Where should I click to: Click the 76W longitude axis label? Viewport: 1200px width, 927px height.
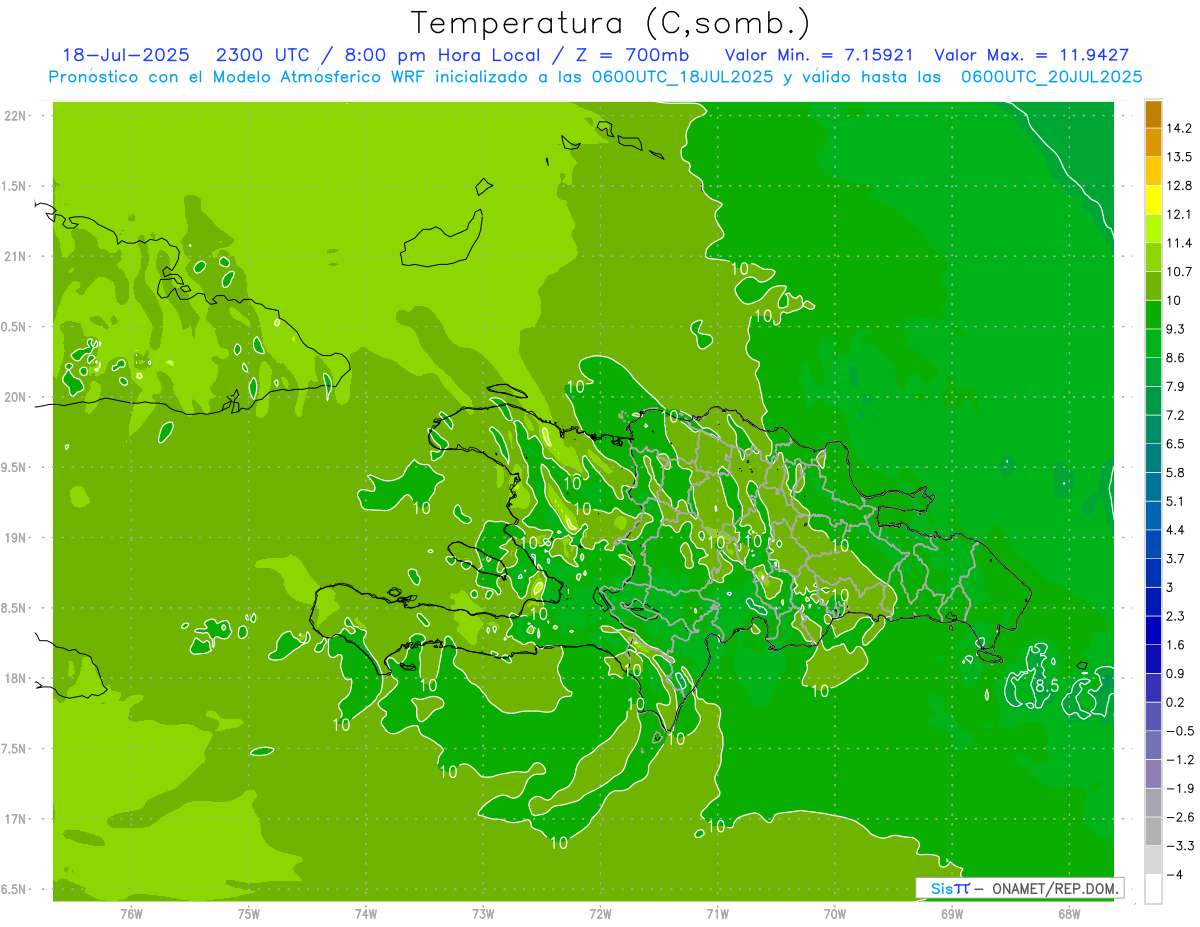131,913
